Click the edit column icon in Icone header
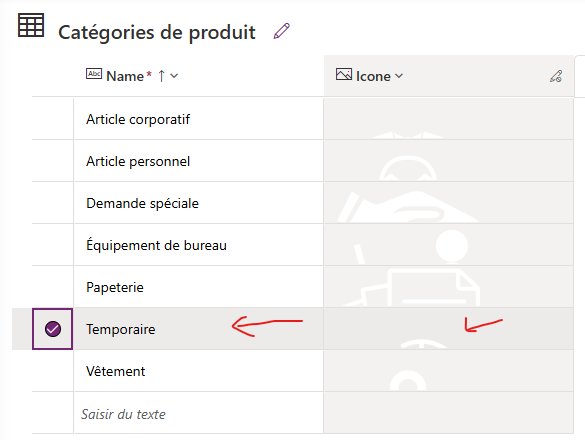The width and height of the screenshot is (585, 440). click(x=556, y=76)
